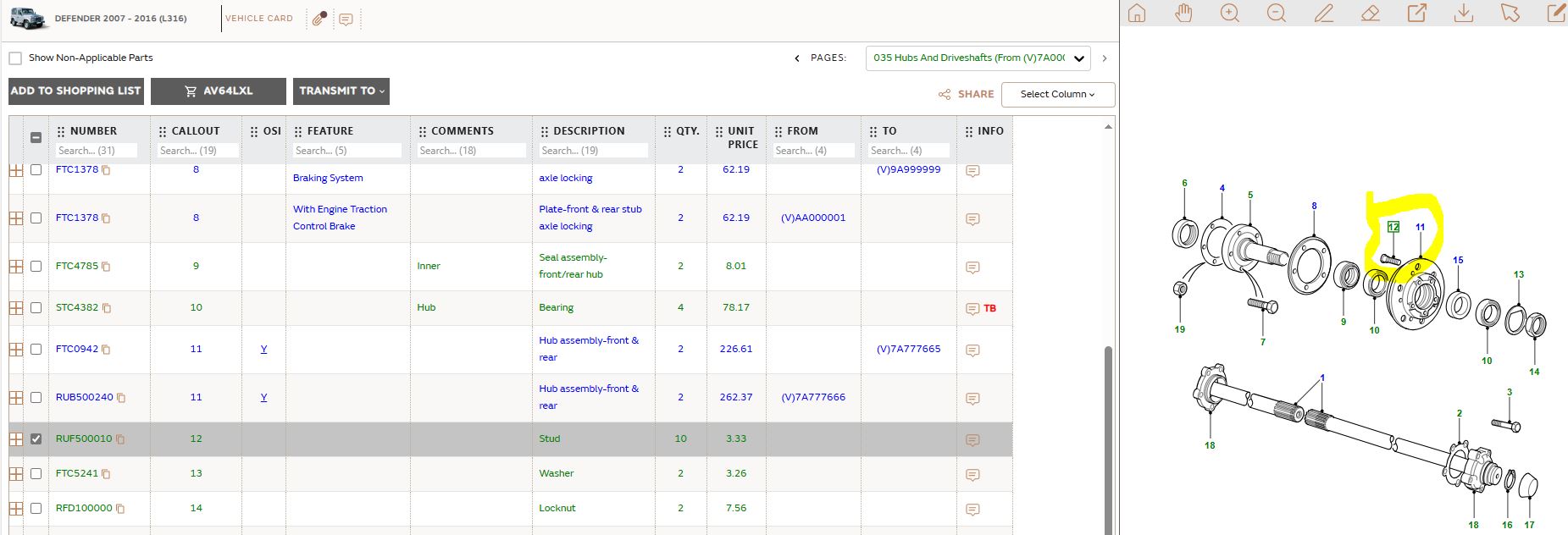Zoom out of the parts diagram
Screen dimensions: 1568x535
1277,14
